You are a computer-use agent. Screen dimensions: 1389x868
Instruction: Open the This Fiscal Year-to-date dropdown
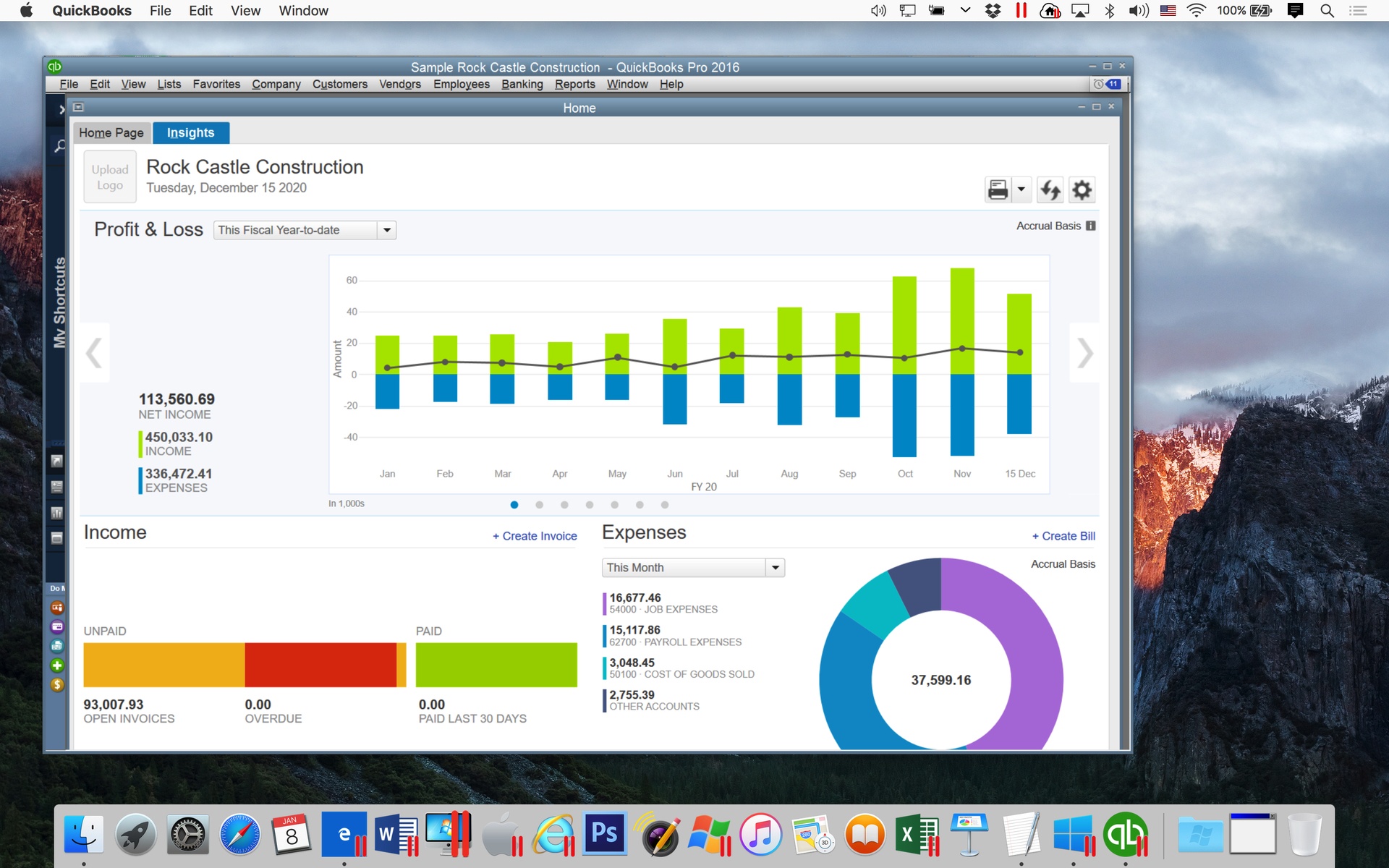tap(305, 230)
